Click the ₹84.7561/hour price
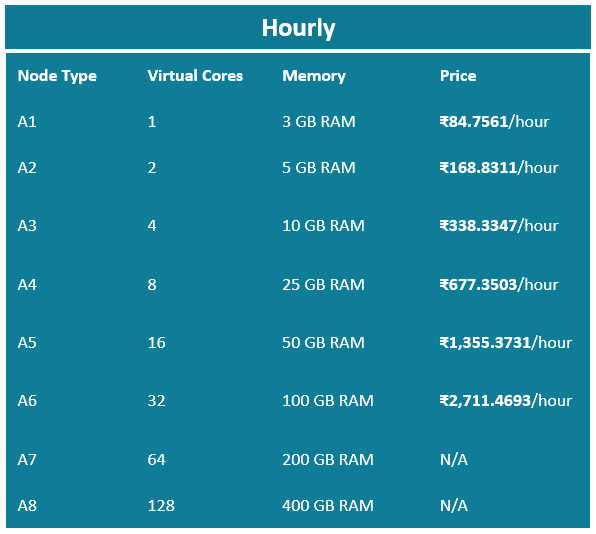 click(x=494, y=122)
